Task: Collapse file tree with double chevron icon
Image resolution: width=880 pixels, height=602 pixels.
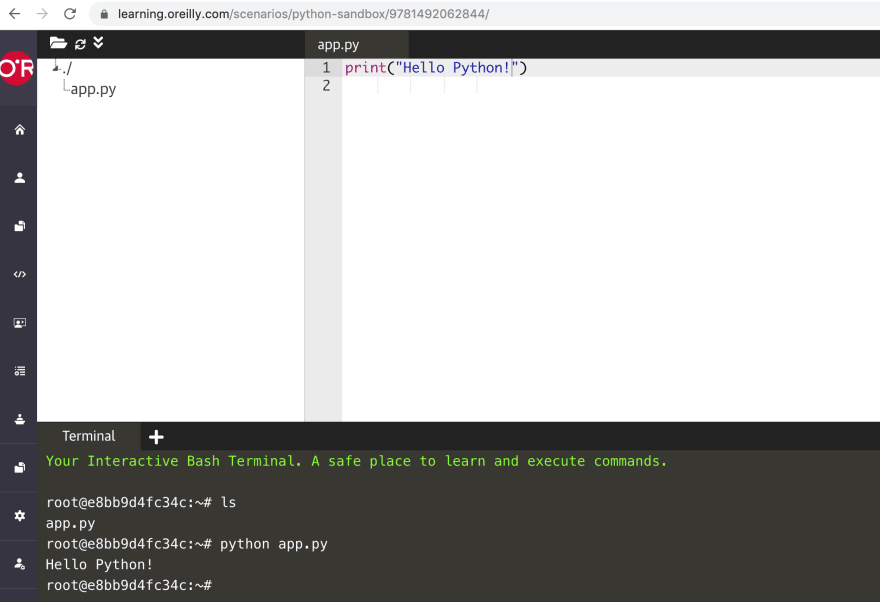Action: coord(98,43)
